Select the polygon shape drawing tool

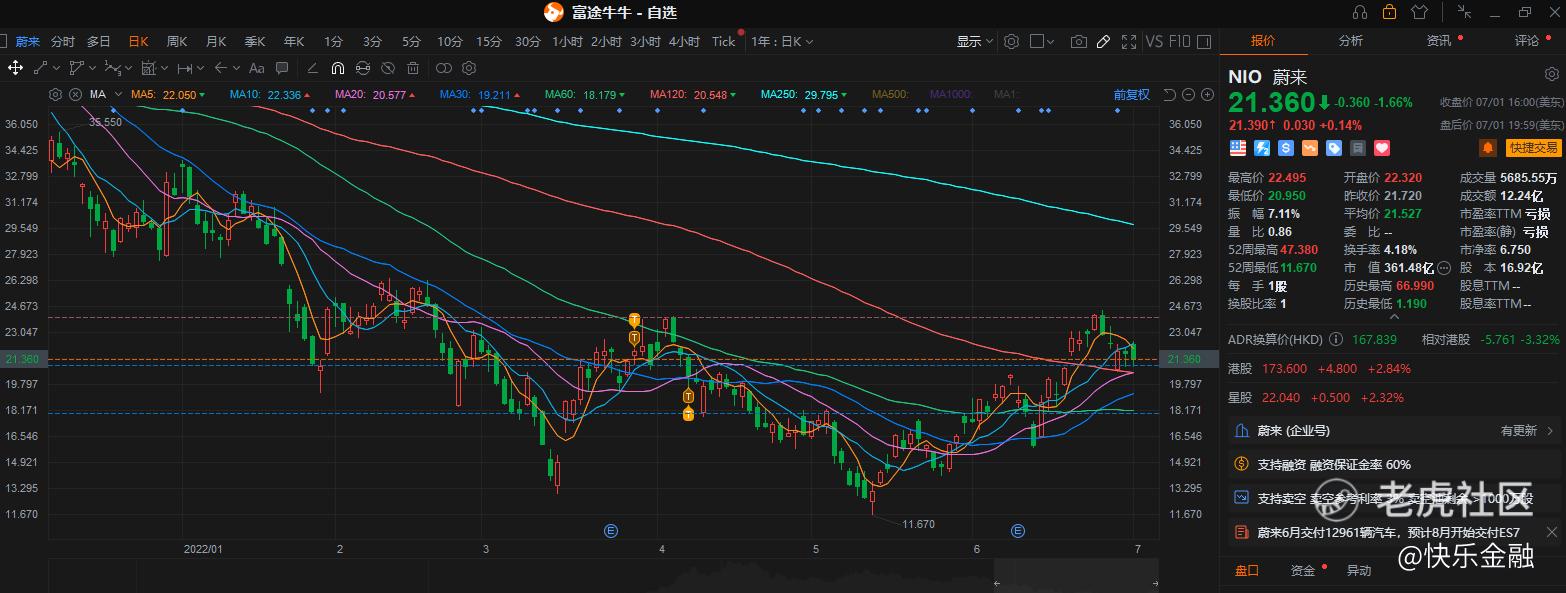pyautogui.click(x=76, y=68)
